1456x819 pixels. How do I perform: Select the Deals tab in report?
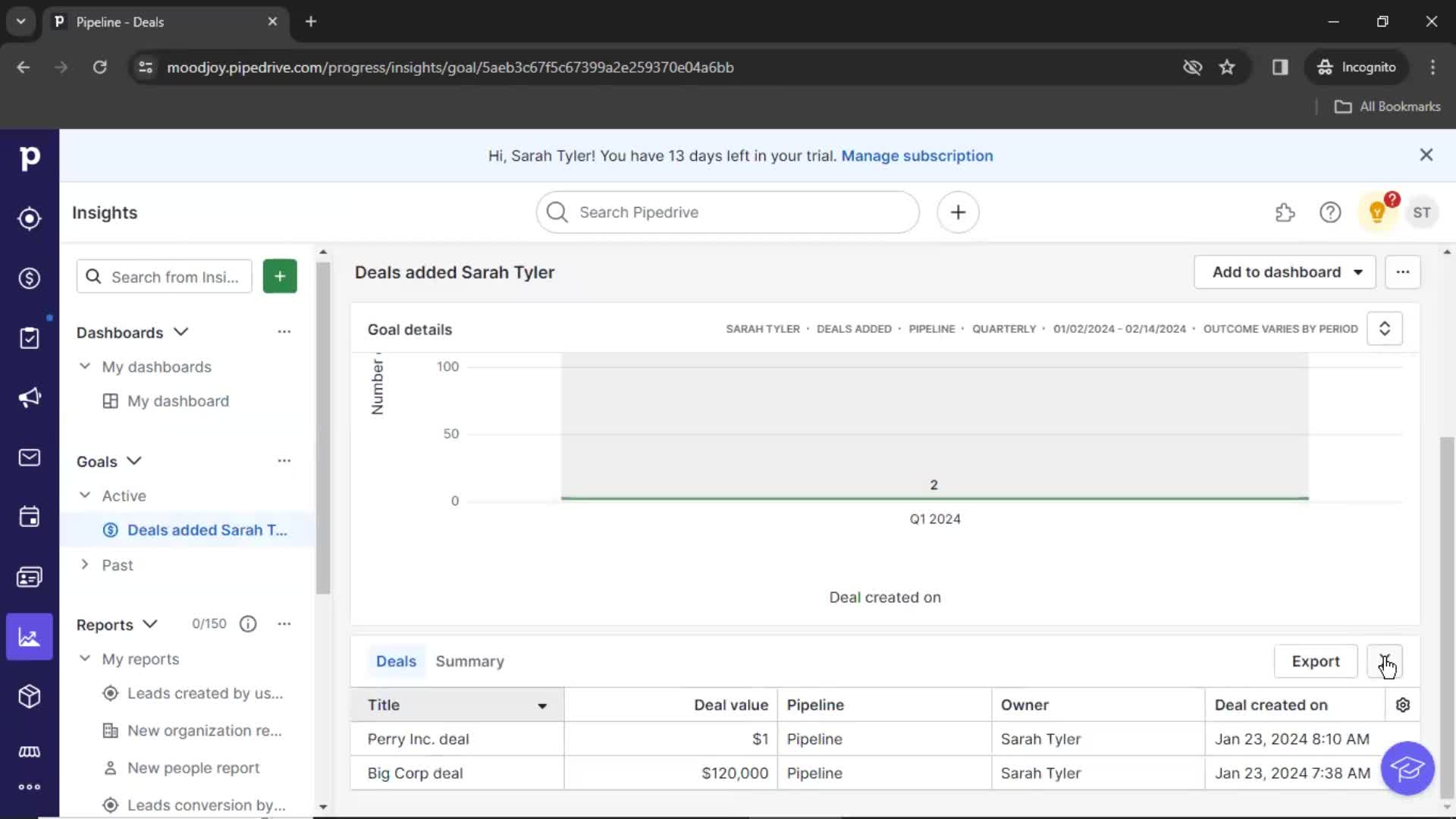(x=396, y=661)
